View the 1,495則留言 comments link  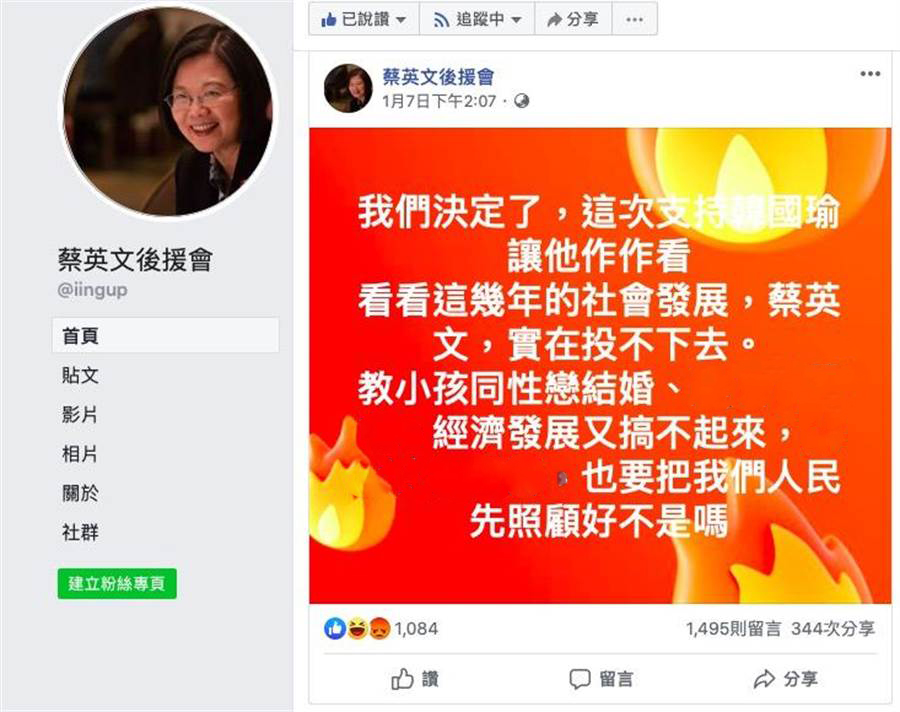[x=733, y=629]
